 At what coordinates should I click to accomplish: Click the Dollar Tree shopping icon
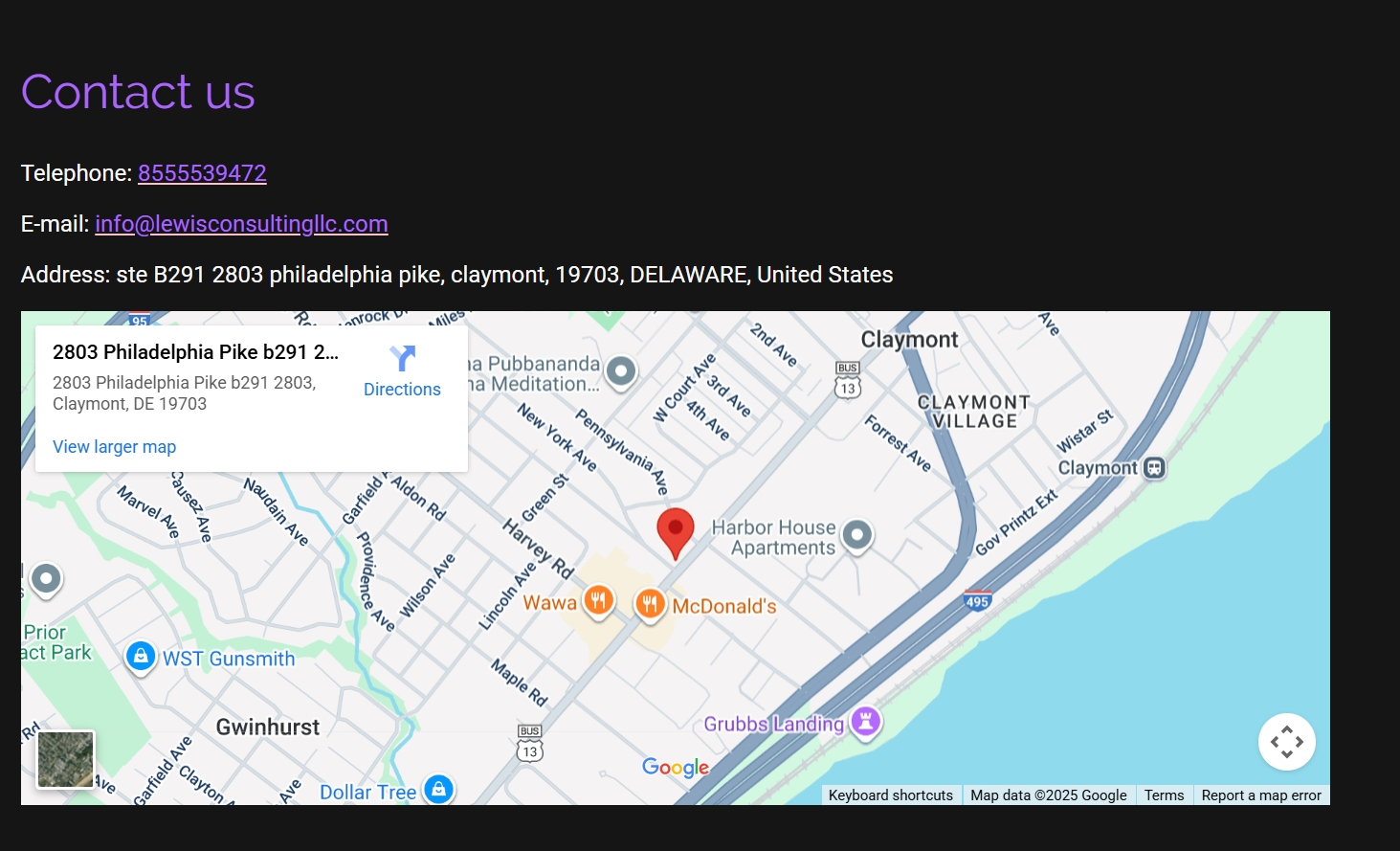click(438, 790)
